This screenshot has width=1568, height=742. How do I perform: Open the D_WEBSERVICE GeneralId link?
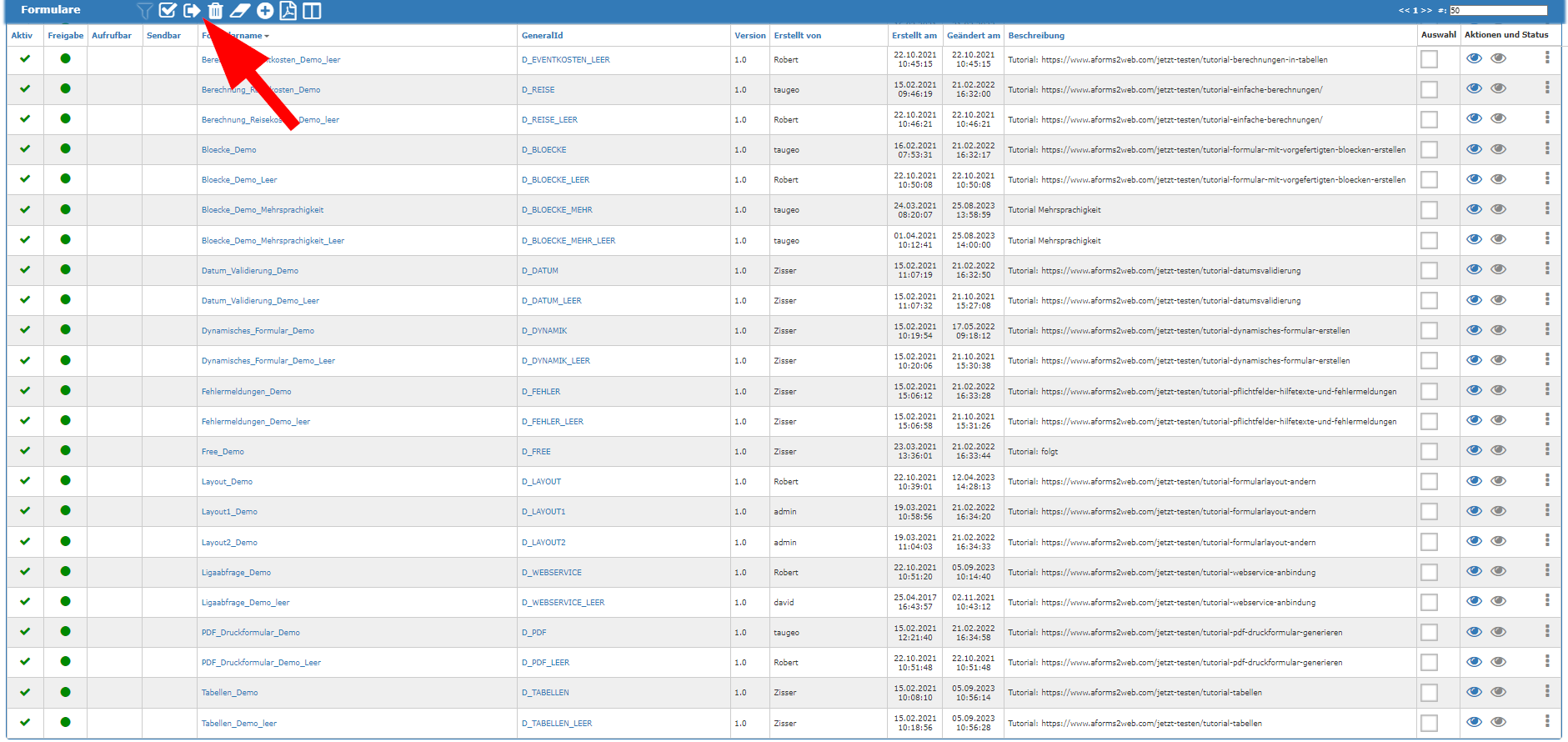click(x=551, y=573)
